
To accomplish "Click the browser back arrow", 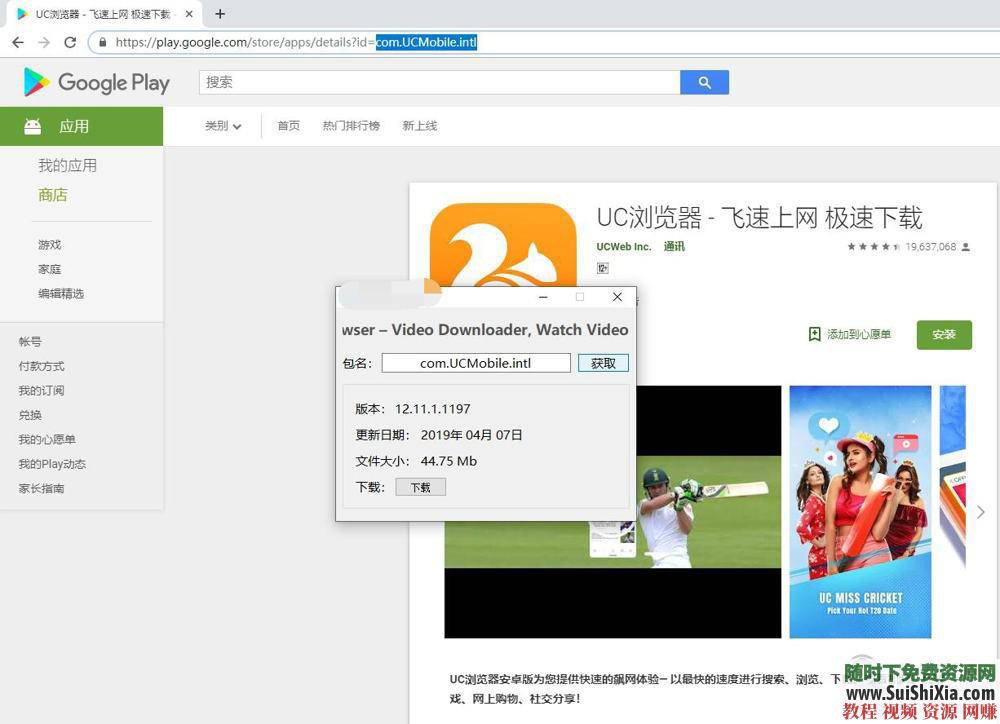I will (17, 42).
